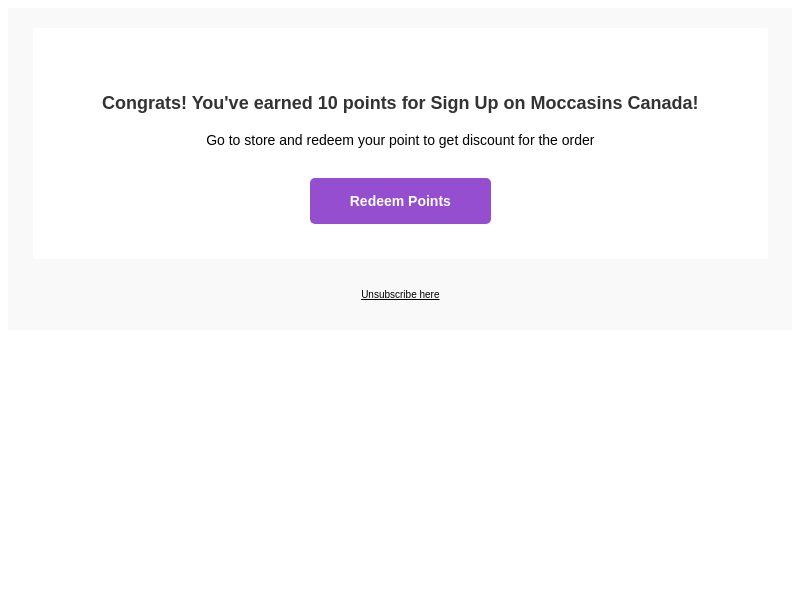Click the word 'Congrats!' in the heading
The image size is (800, 600).
[144, 103]
